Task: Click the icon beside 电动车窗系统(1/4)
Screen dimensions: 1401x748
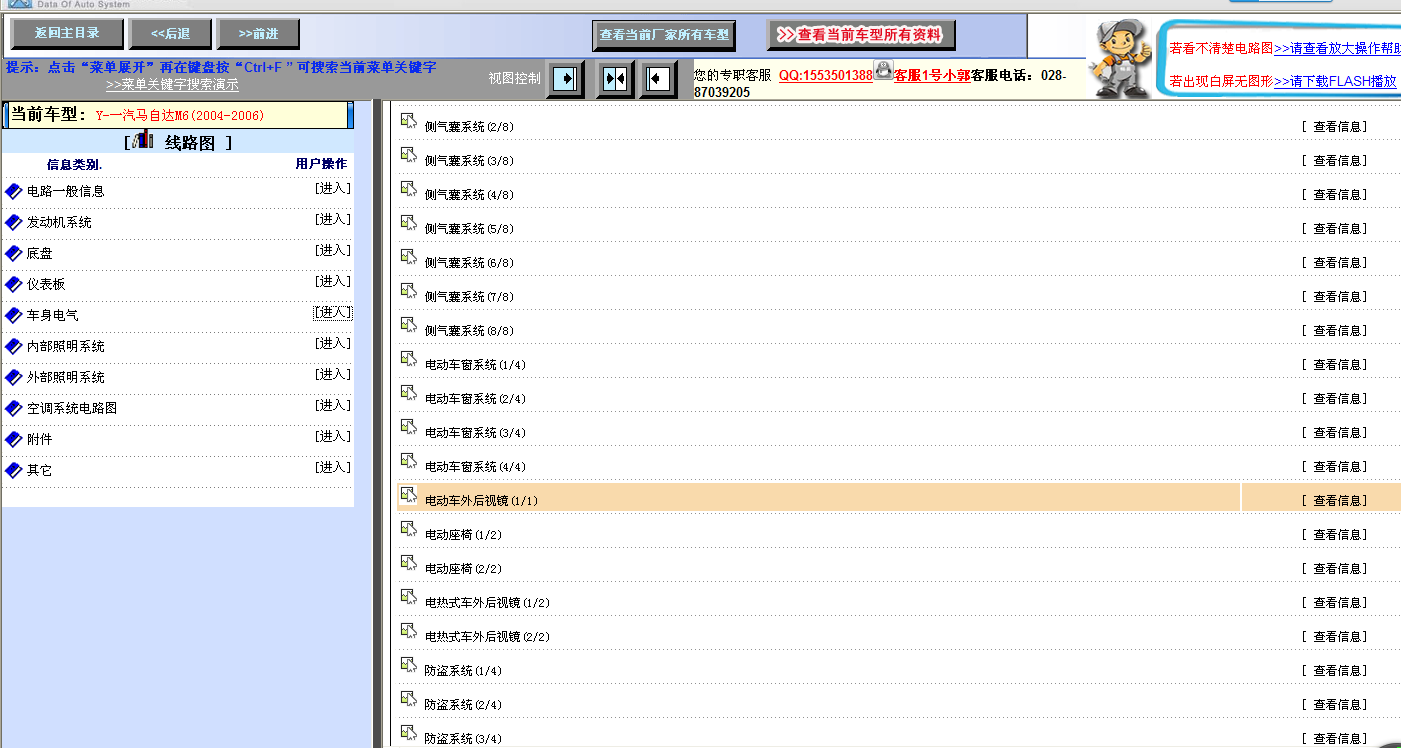Action: coord(408,359)
